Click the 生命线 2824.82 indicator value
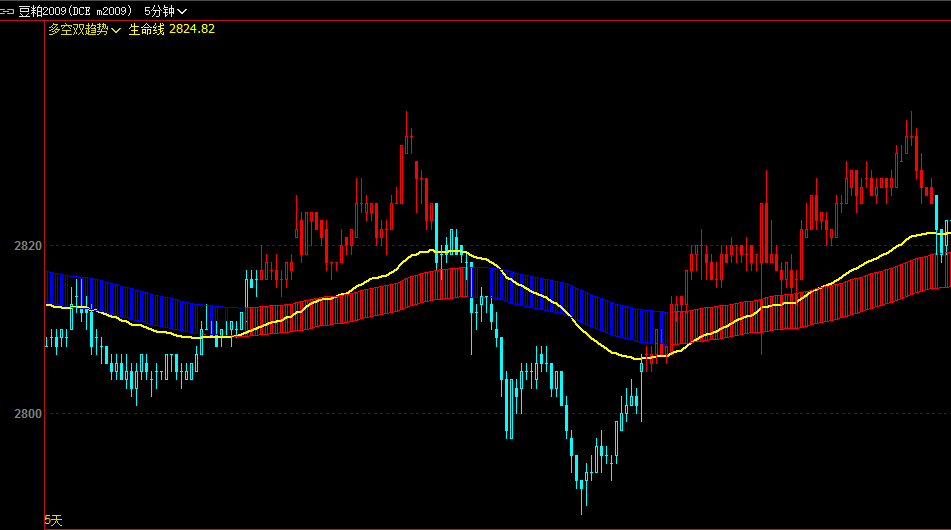Image resolution: width=951 pixels, height=530 pixels. click(172, 29)
